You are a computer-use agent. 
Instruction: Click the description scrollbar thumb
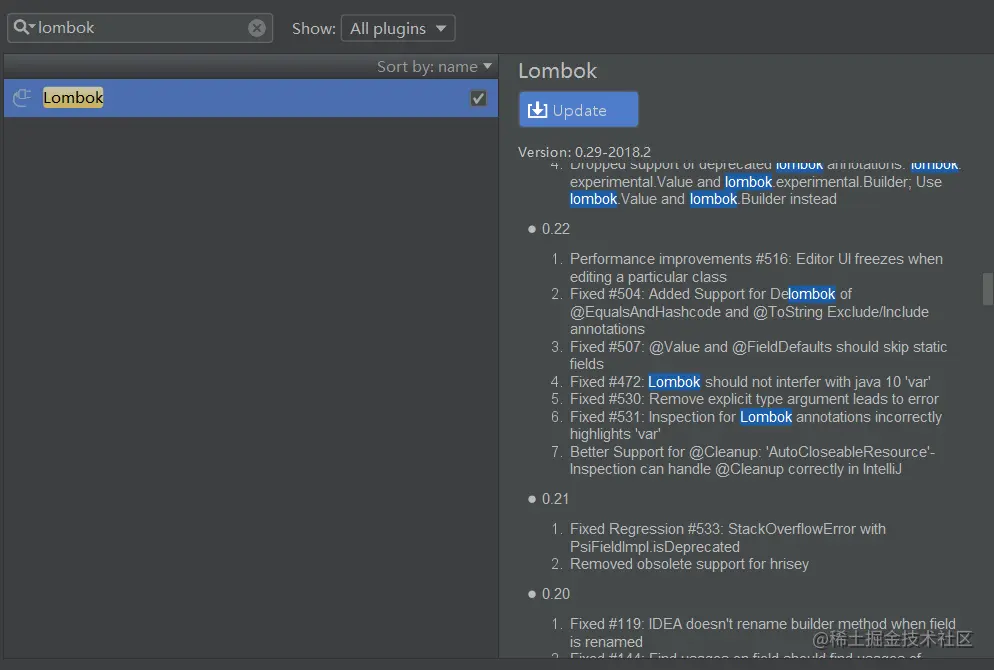(x=987, y=289)
